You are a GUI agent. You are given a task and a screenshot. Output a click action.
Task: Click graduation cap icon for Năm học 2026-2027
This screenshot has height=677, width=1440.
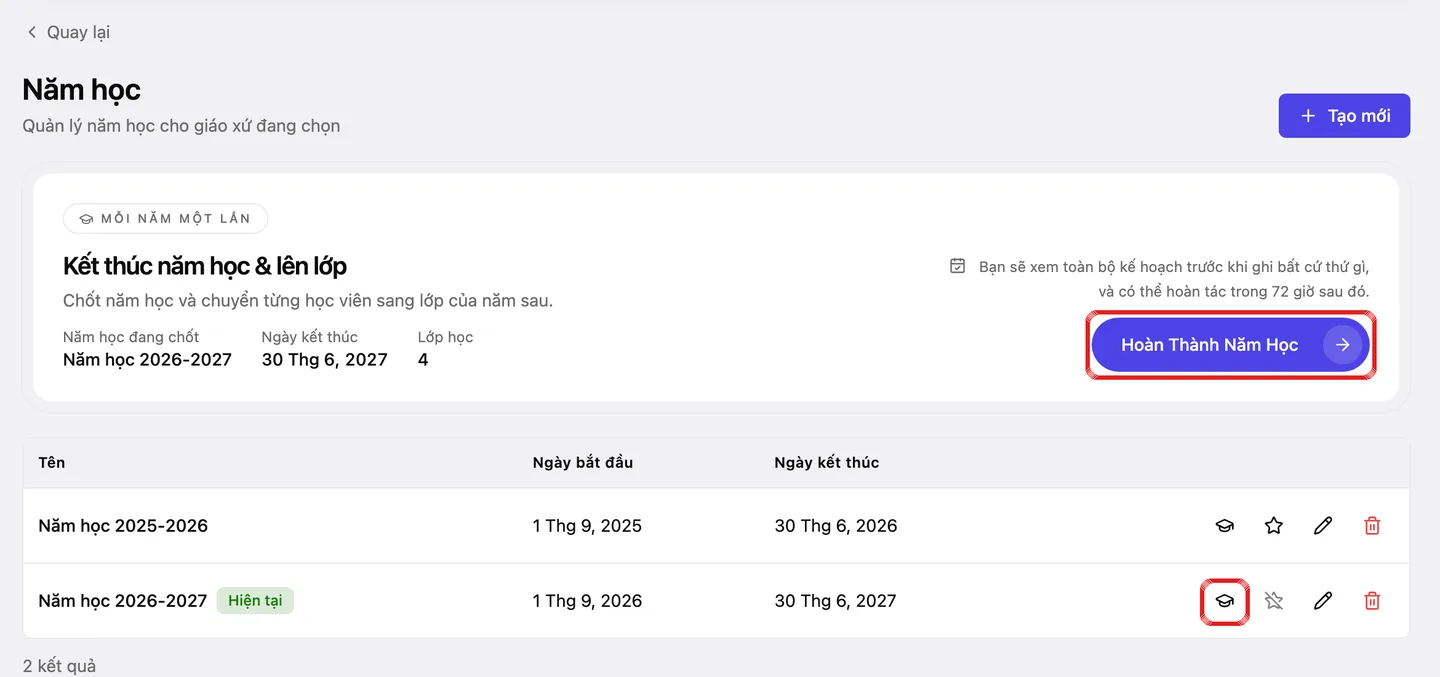click(1224, 601)
